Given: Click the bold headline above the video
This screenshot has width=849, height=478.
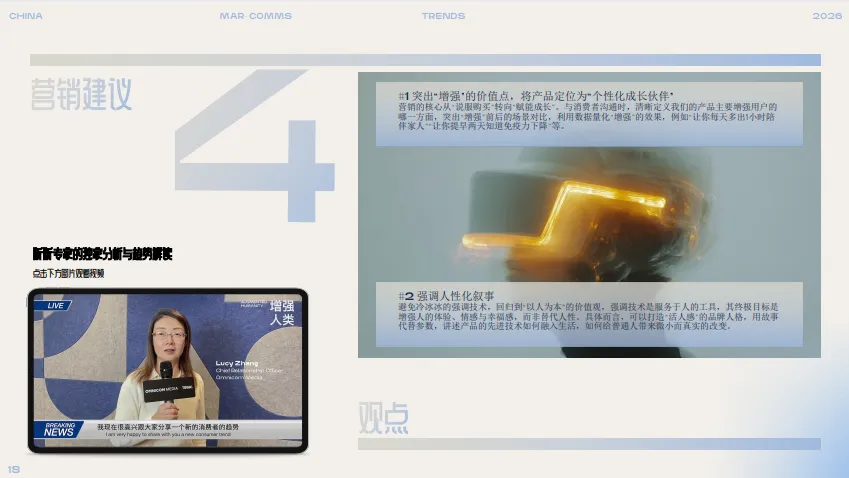Looking at the screenshot, I should pyautogui.click(x=102, y=254).
